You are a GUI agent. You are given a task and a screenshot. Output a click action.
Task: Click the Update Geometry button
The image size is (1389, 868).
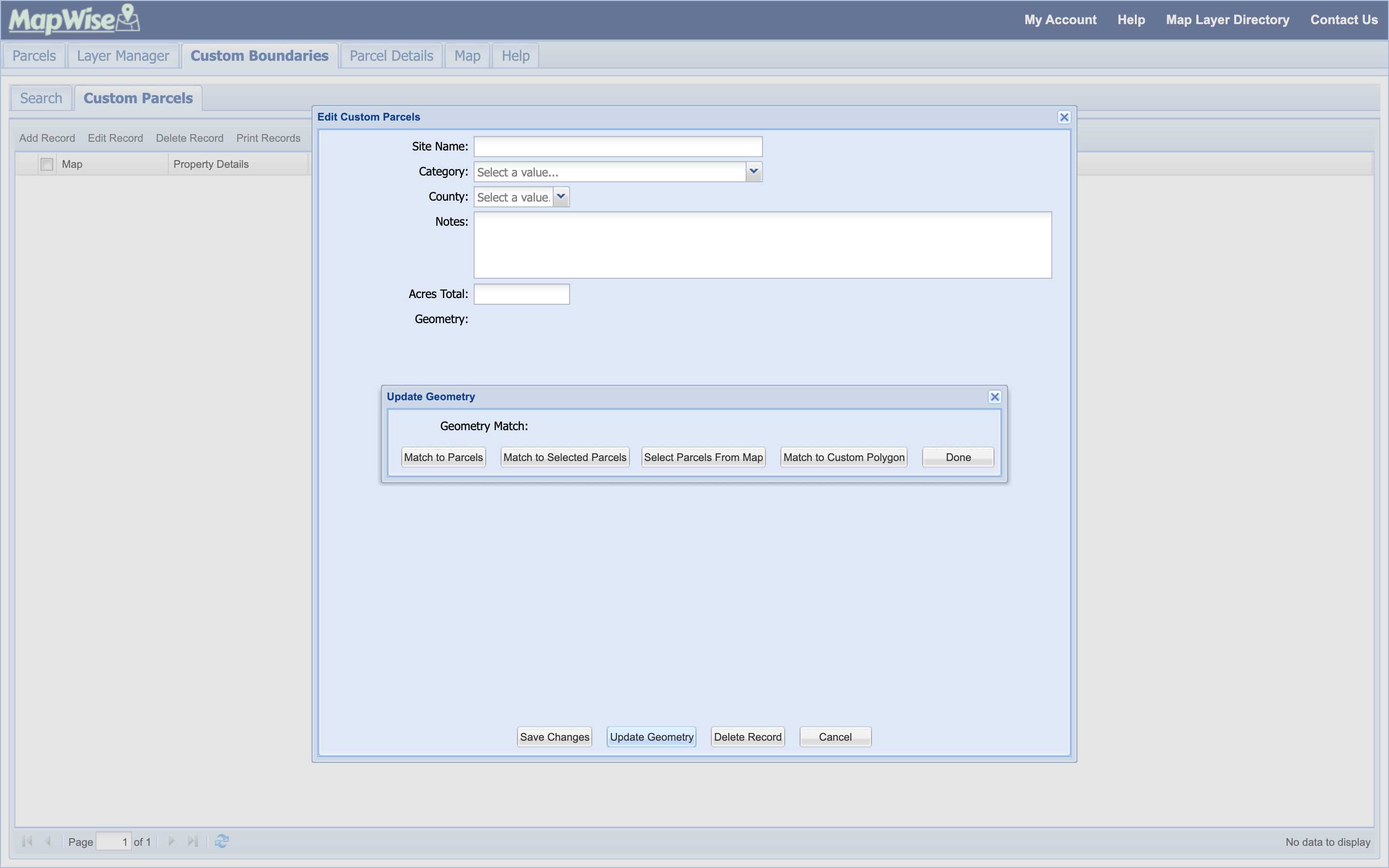click(x=652, y=736)
